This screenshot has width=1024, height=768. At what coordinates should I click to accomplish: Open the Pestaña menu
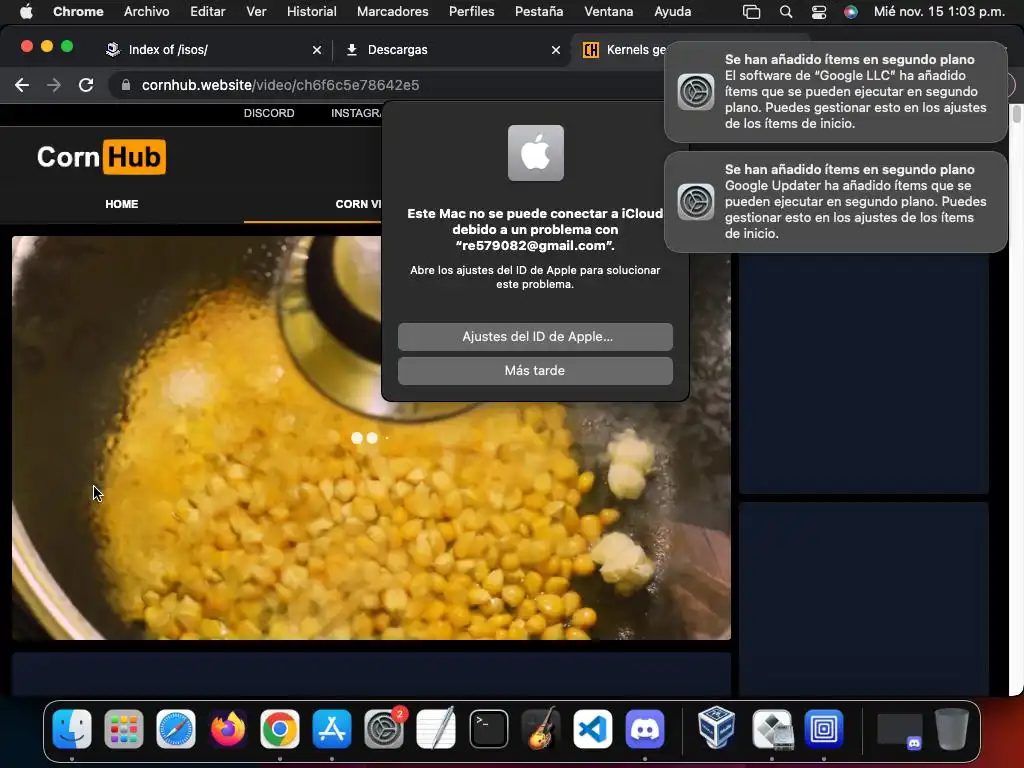pos(539,11)
